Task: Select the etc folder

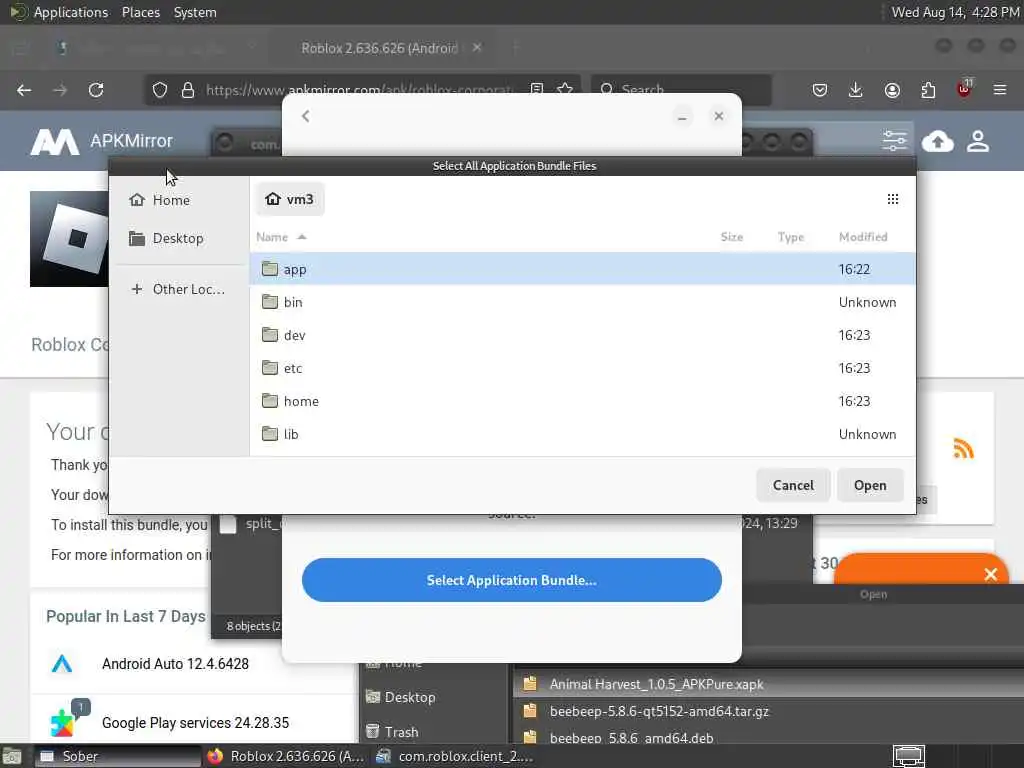Action: tap(582, 368)
